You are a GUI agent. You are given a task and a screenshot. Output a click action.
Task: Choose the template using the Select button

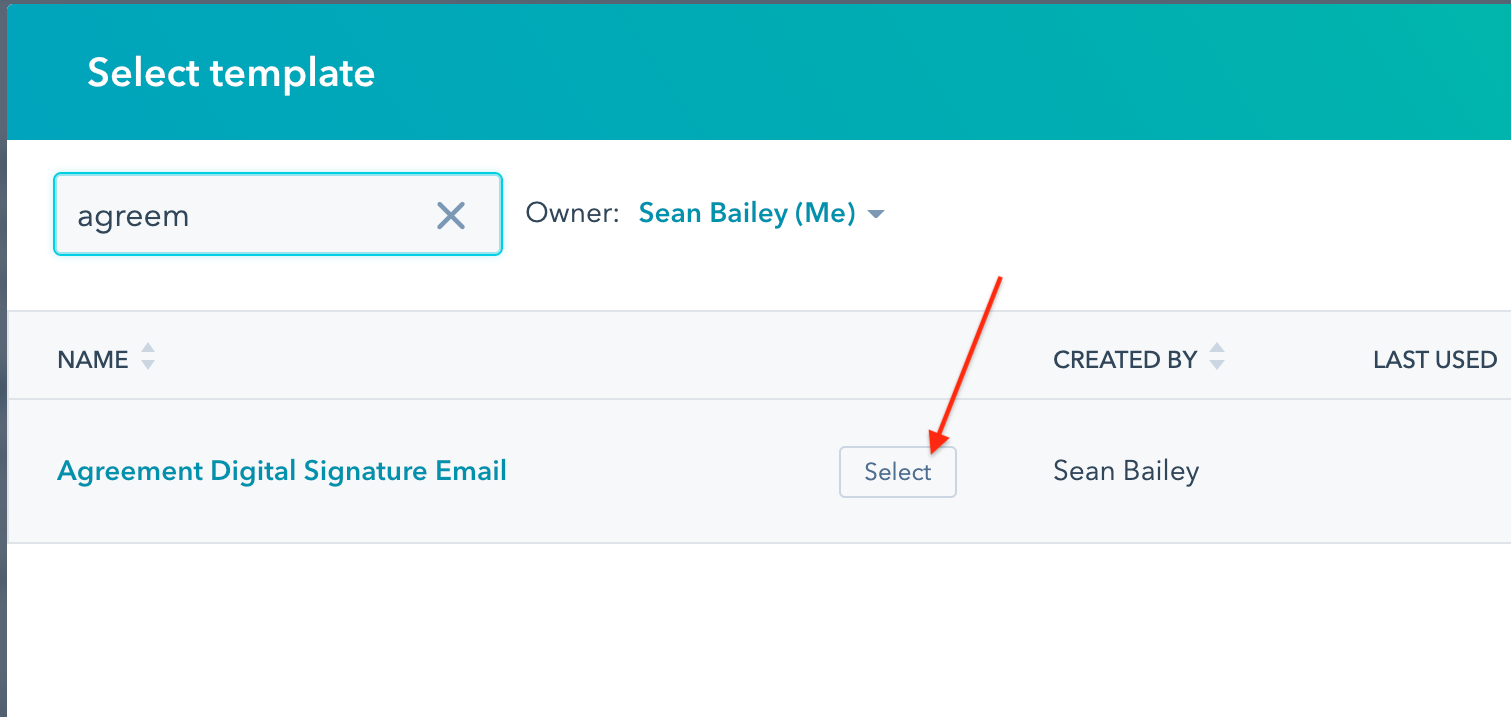click(898, 472)
